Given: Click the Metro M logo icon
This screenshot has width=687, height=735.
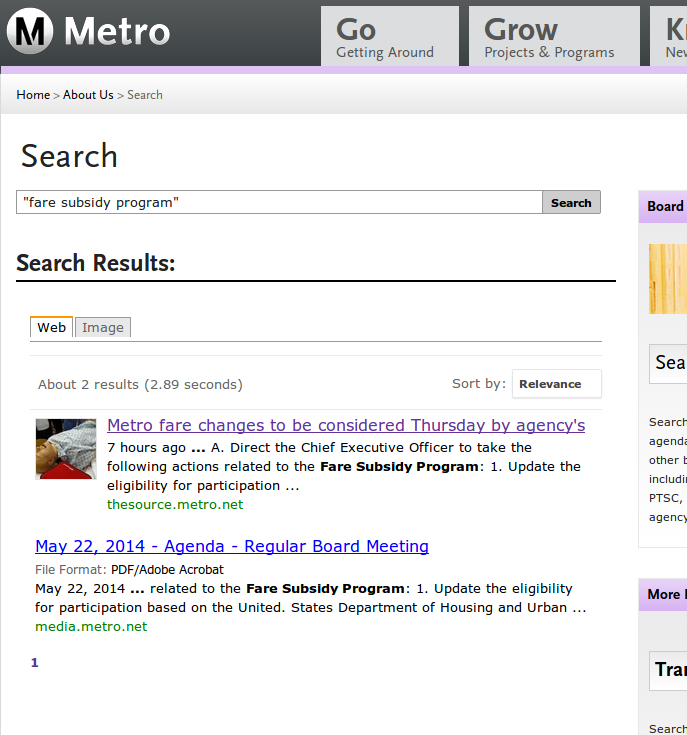Looking at the screenshot, I should [x=30, y=31].
